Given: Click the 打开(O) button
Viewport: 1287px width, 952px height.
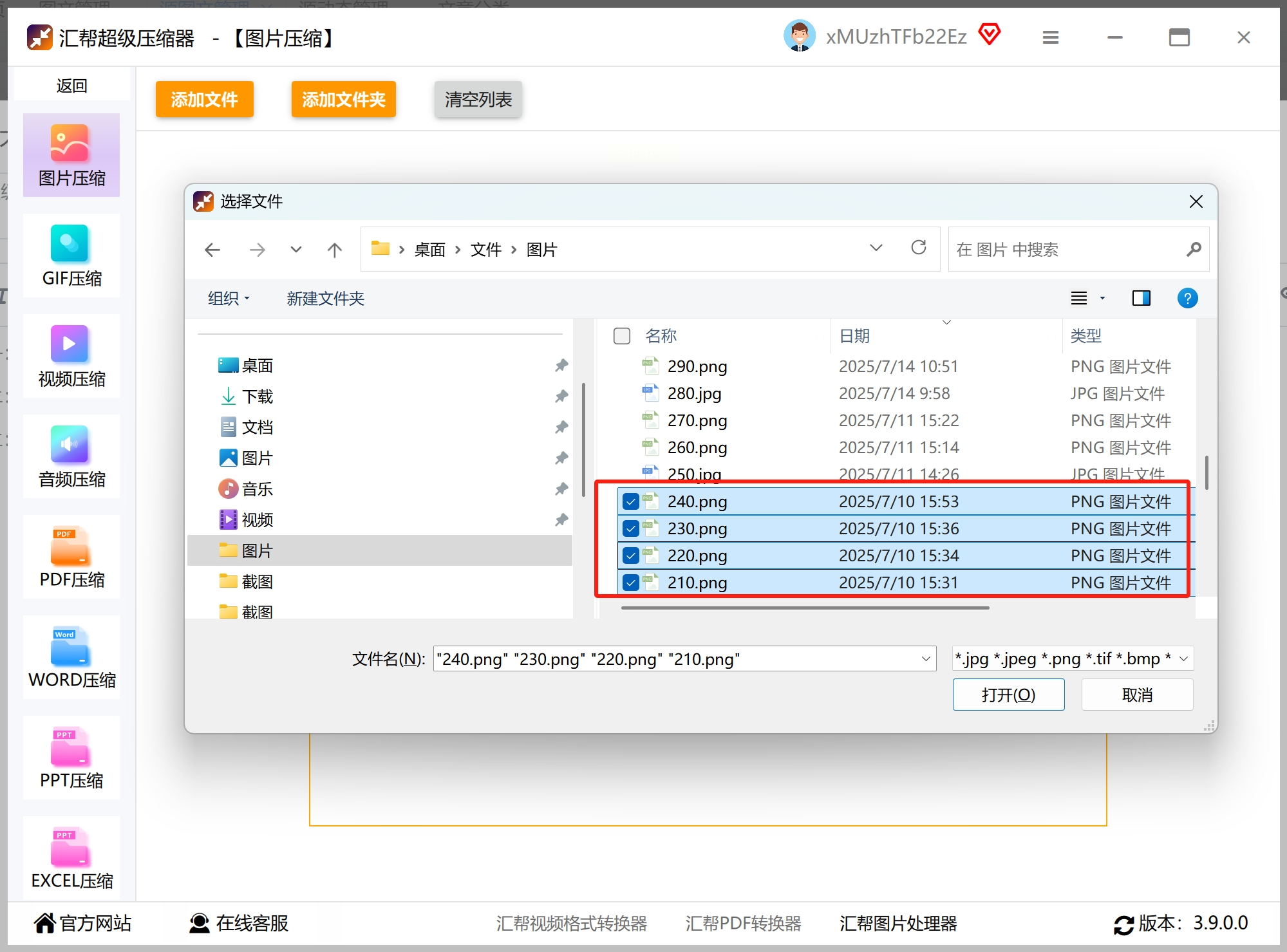Looking at the screenshot, I should tap(1008, 695).
